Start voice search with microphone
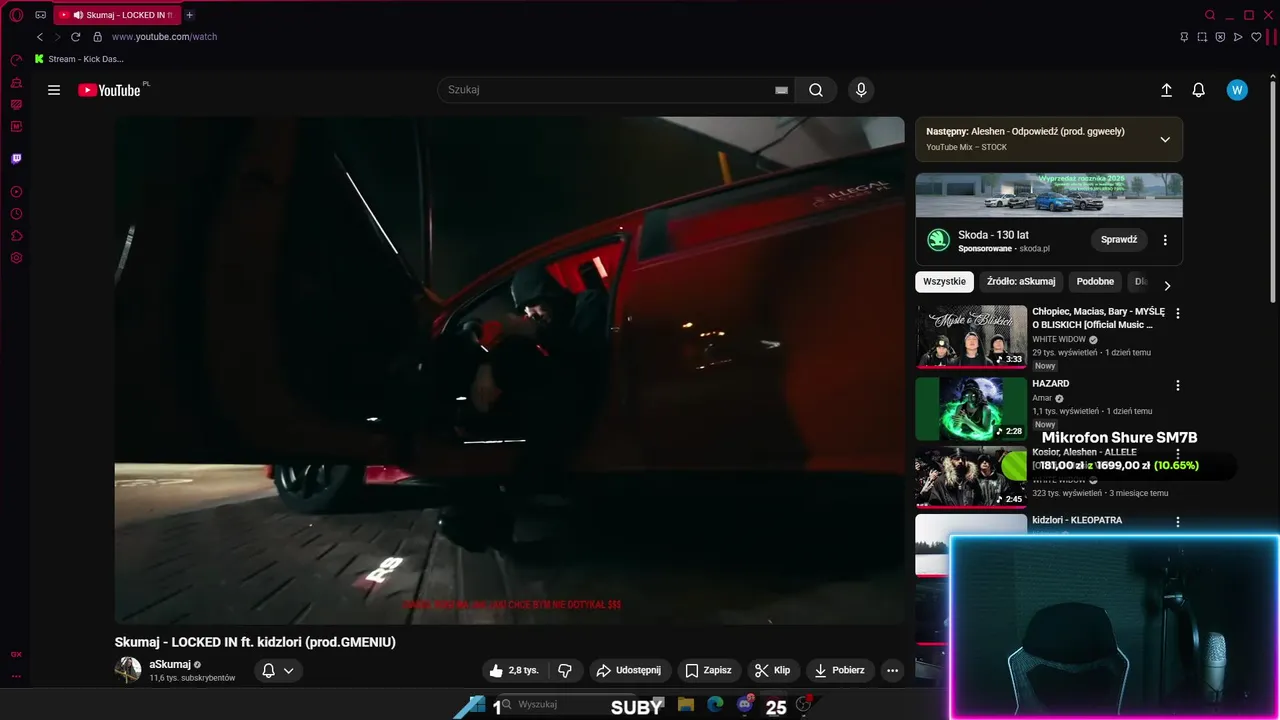1280x720 pixels. (x=861, y=90)
